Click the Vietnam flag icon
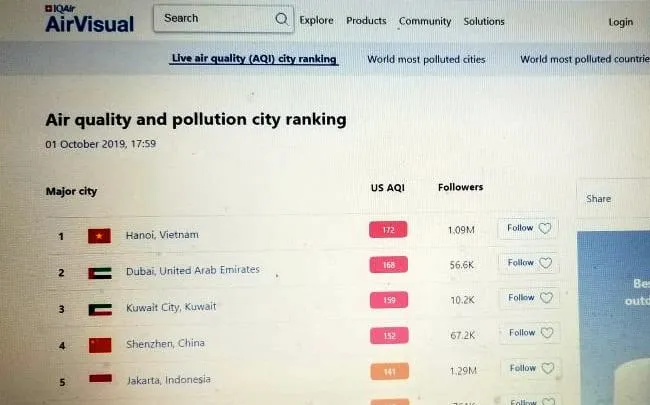The height and width of the screenshot is (405, 650). (99, 236)
